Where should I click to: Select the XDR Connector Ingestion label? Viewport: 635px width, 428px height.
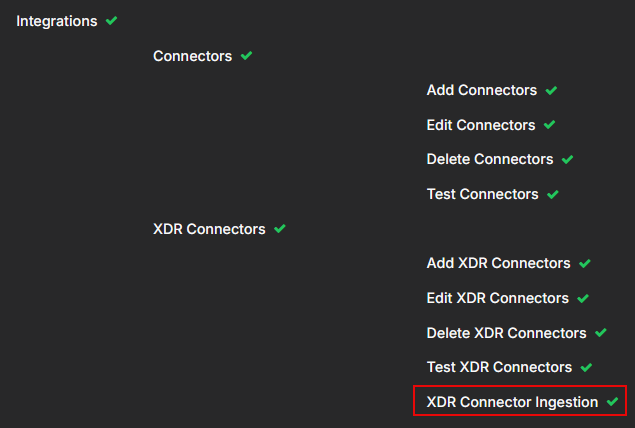click(x=512, y=402)
